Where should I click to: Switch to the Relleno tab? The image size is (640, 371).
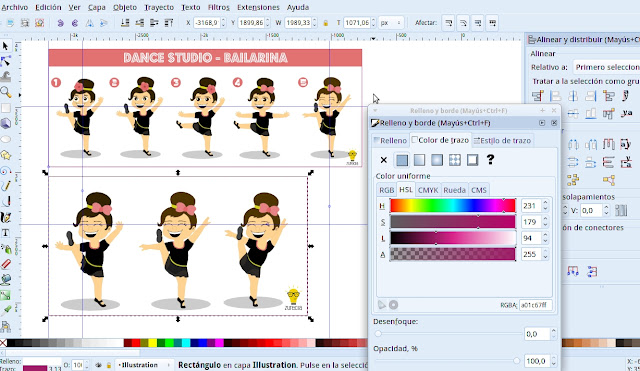click(x=390, y=140)
